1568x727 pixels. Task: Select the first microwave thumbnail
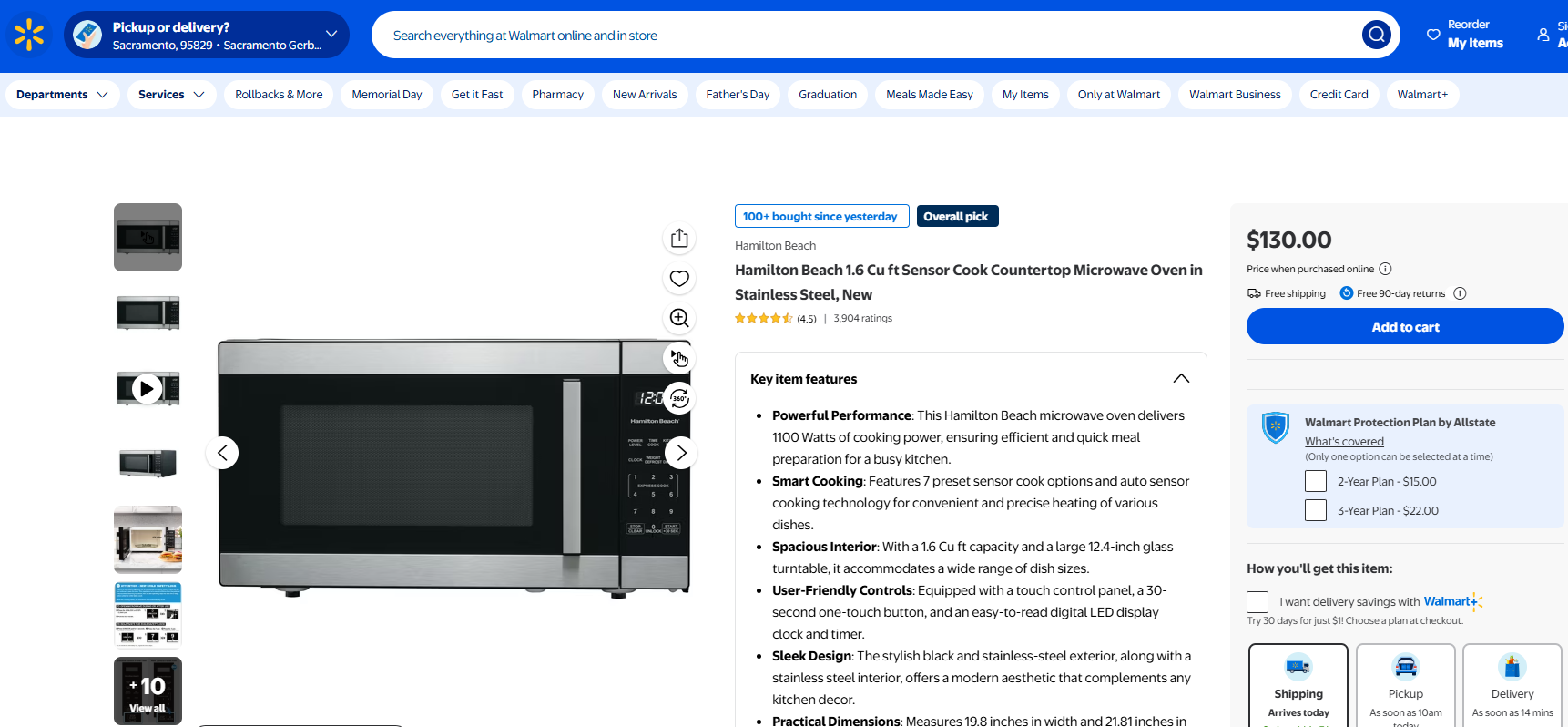pyautogui.click(x=148, y=237)
